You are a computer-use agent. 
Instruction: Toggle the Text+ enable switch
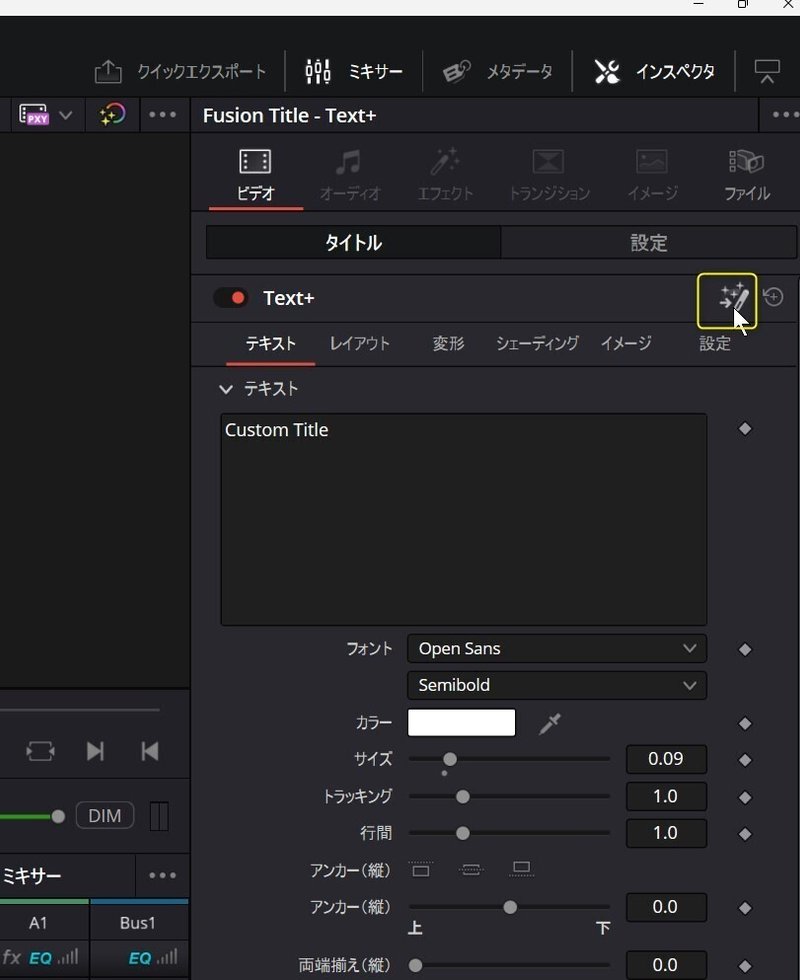231,298
